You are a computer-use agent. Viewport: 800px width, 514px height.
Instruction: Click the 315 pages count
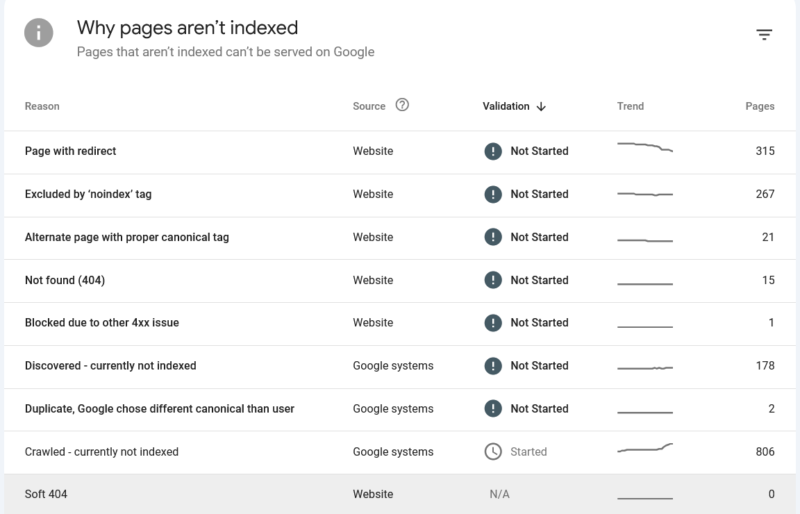click(x=765, y=151)
